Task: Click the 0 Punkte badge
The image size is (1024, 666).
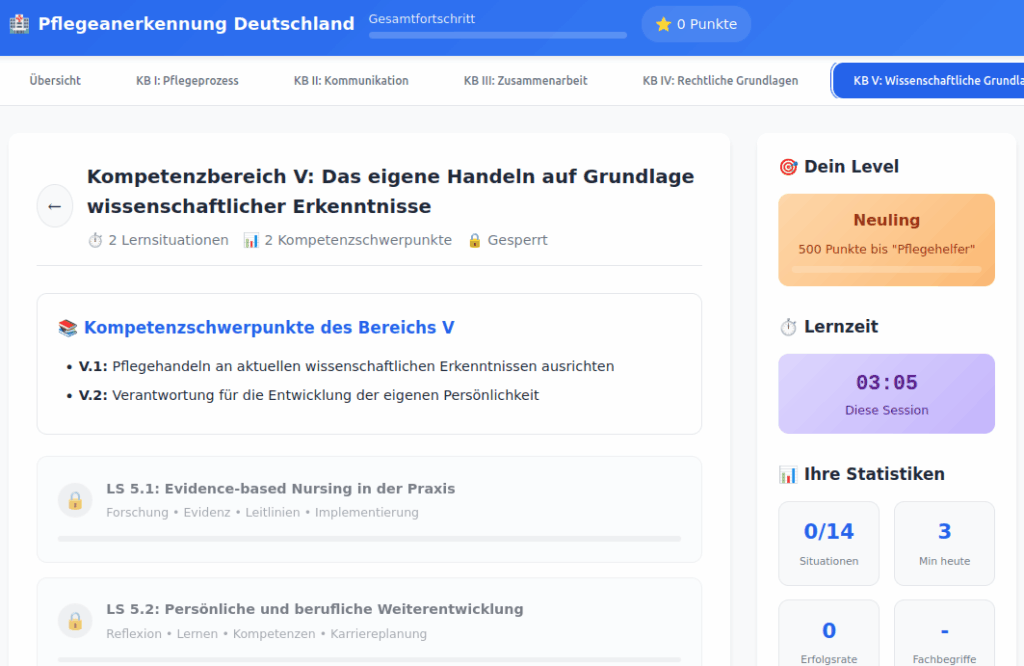Action: (696, 24)
